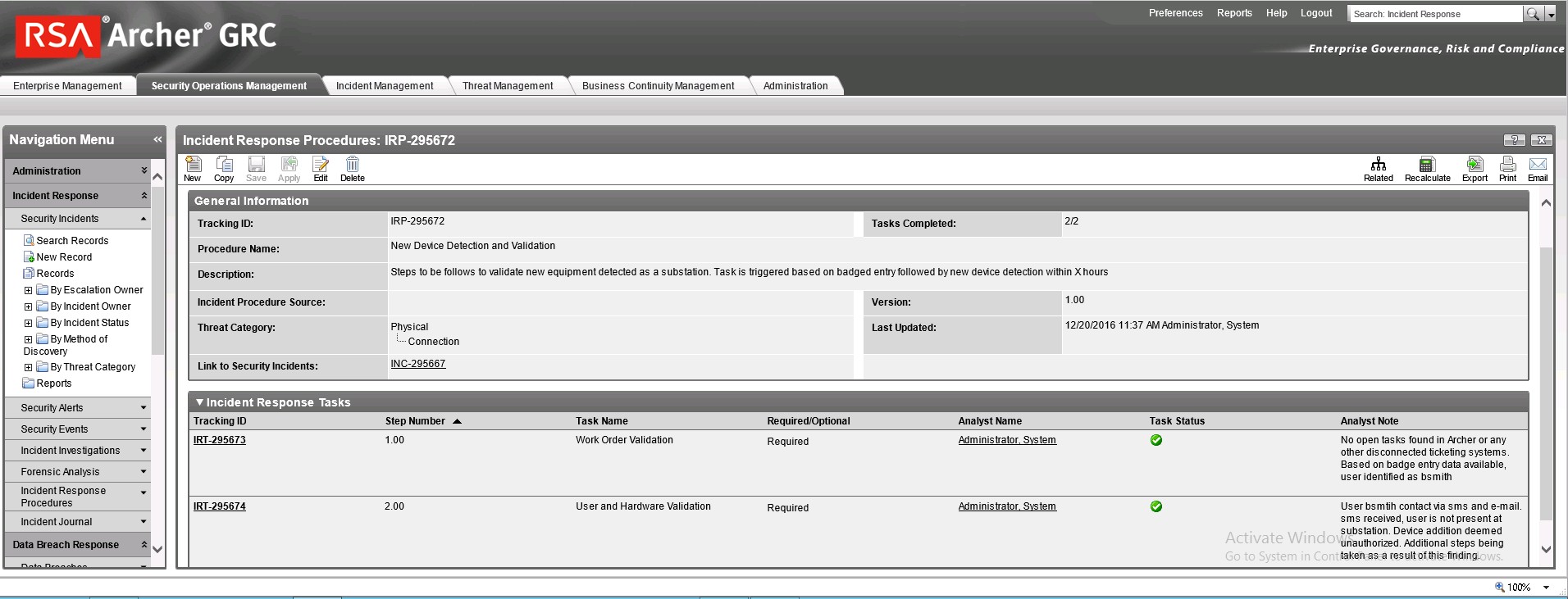
Task: Sort by the Task Status column header
Action: (1177, 421)
